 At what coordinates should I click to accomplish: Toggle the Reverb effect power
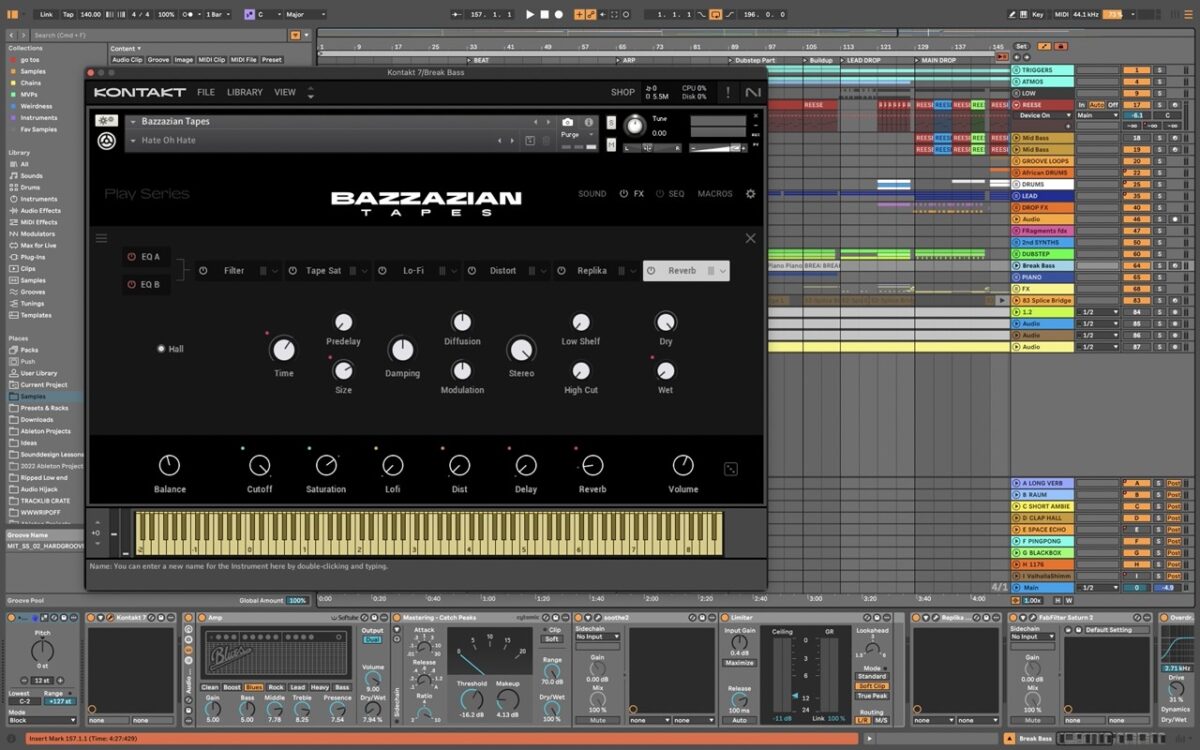pos(650,271)
